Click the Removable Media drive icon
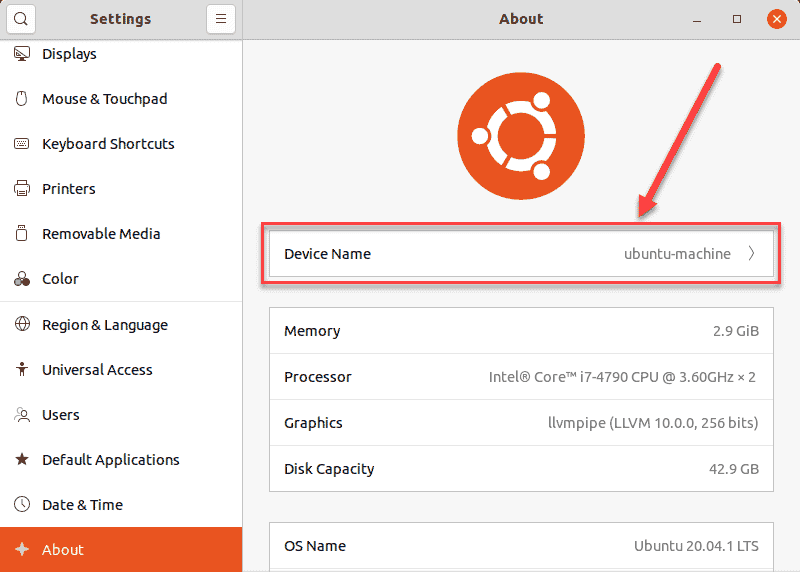This screenshot has width=800, height=572. (21, 233)
